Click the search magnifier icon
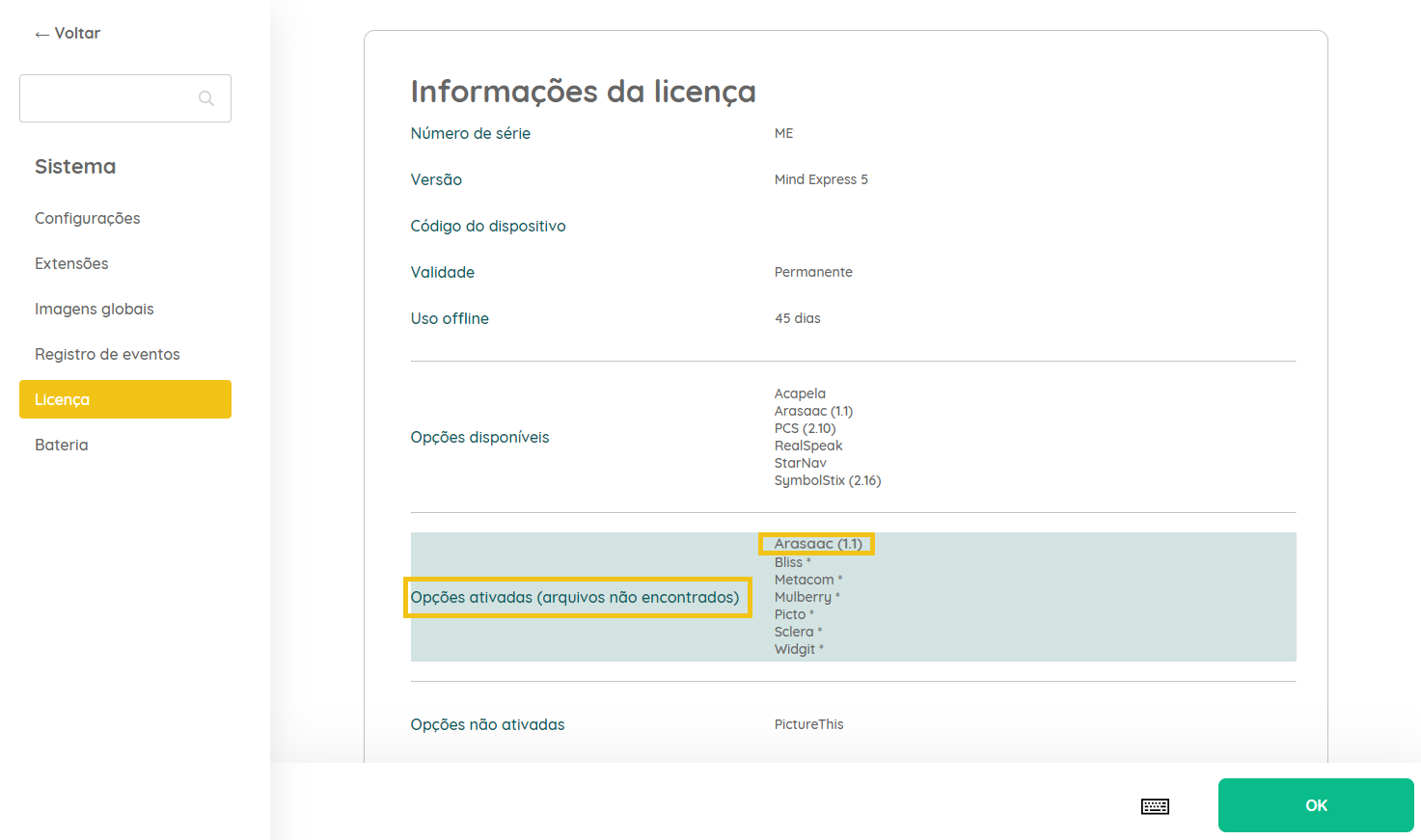The width and height of the screenshot is (1421, 840). pyautogui.click(x=205, y=98)
